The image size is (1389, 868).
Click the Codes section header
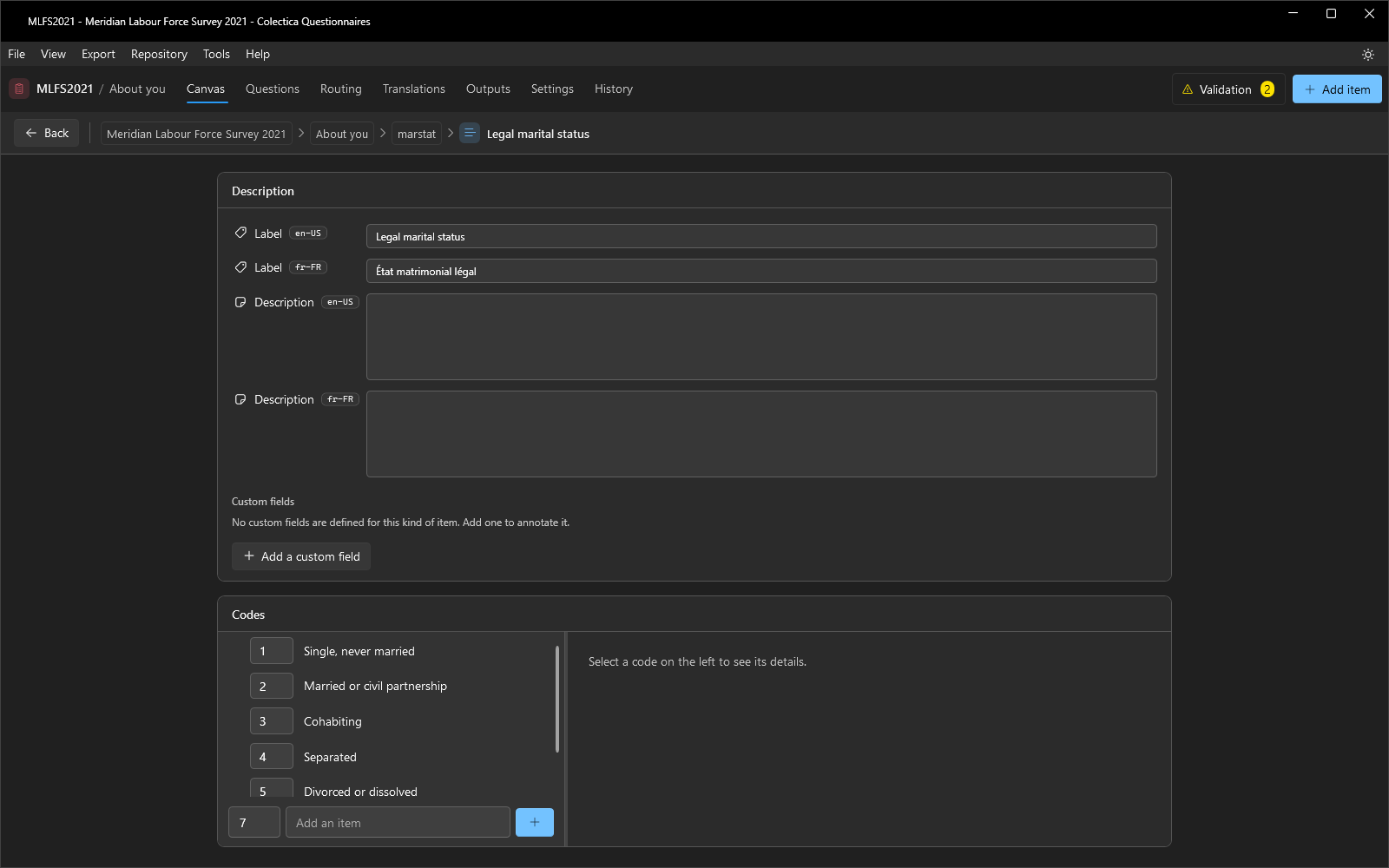click(248, 615)
